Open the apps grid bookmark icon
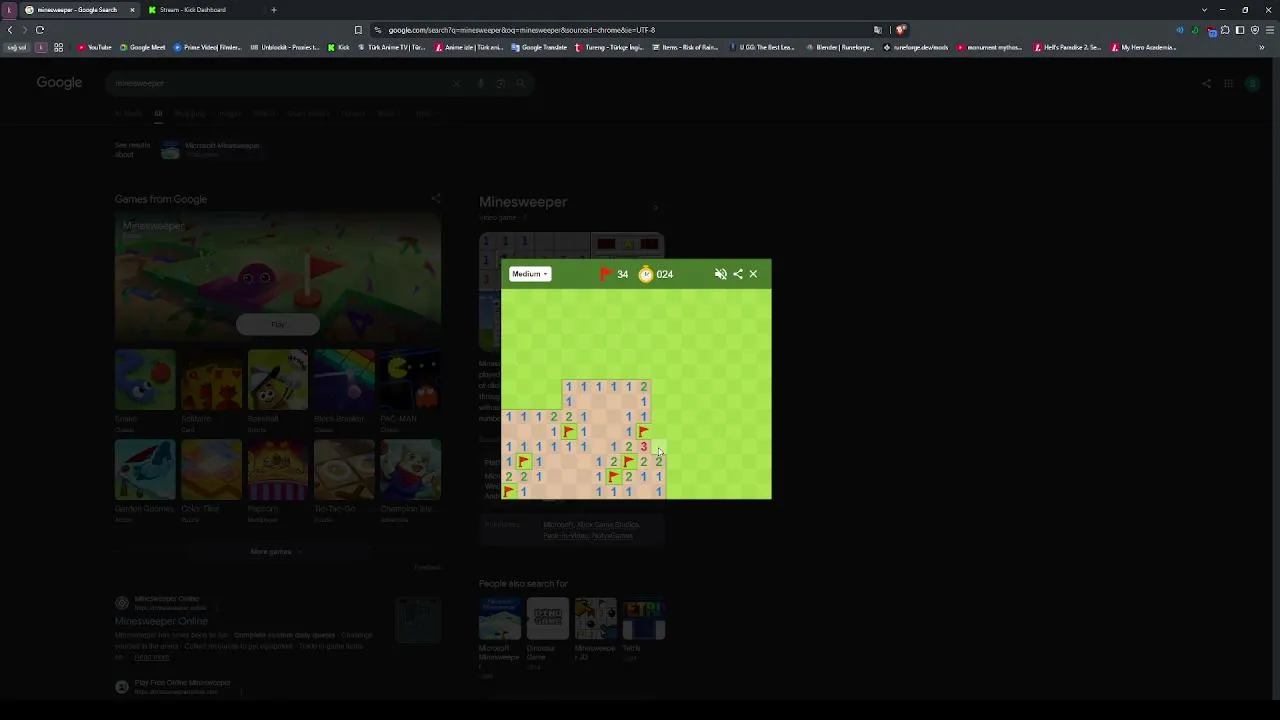This screenshot has height=720, width=1280. pyautogui.click(x=58, y=47)
